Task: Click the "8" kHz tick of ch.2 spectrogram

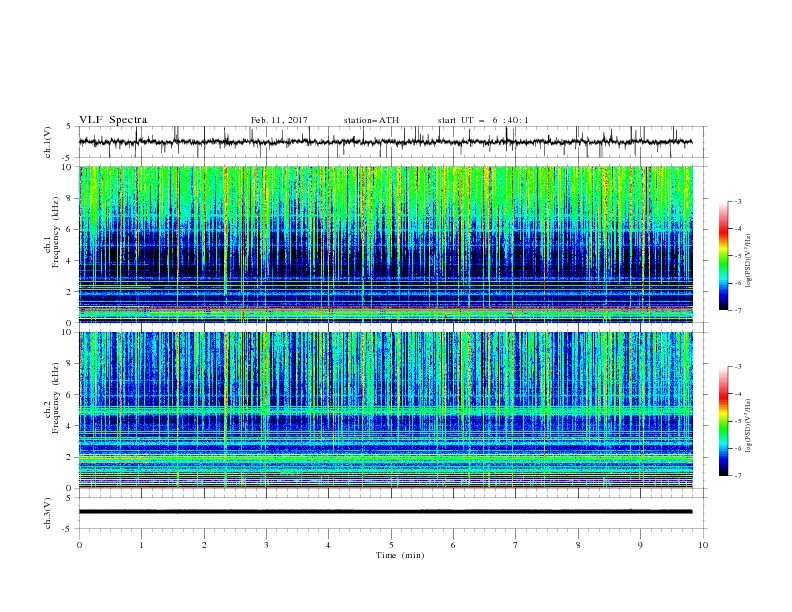Action: 70,364
